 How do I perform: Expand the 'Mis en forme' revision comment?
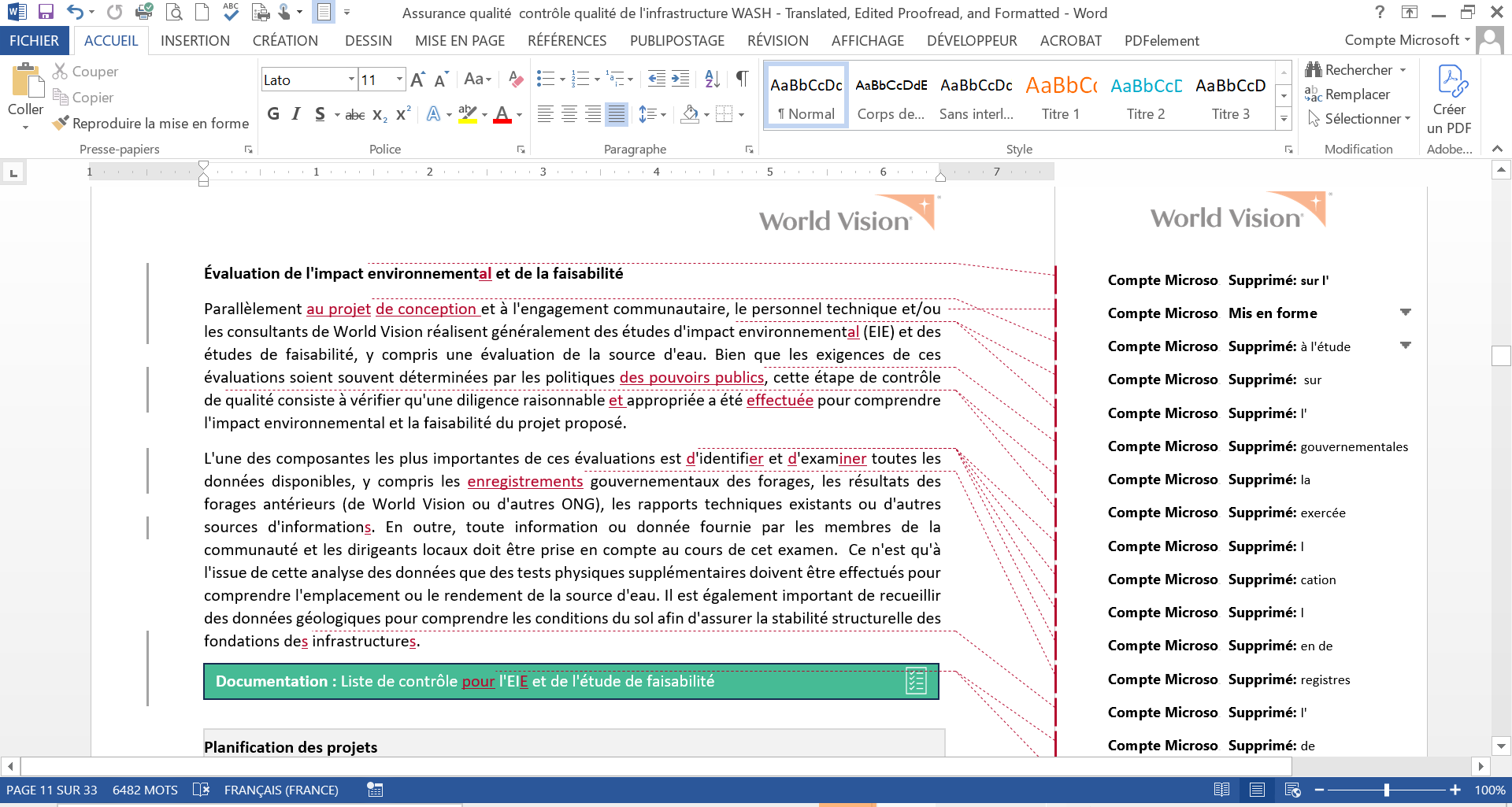pyautogui.click(x=1406, y=313)
